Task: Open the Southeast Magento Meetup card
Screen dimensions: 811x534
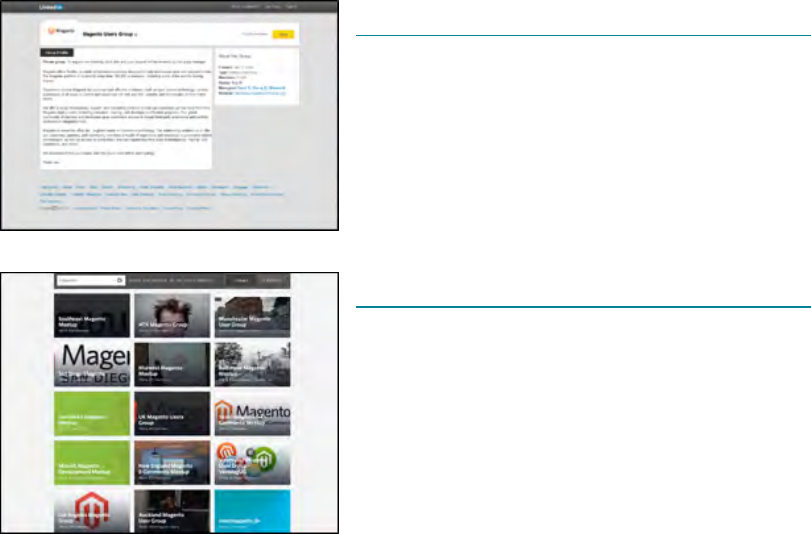Action: pyautogui.click(x=92, y=316)
